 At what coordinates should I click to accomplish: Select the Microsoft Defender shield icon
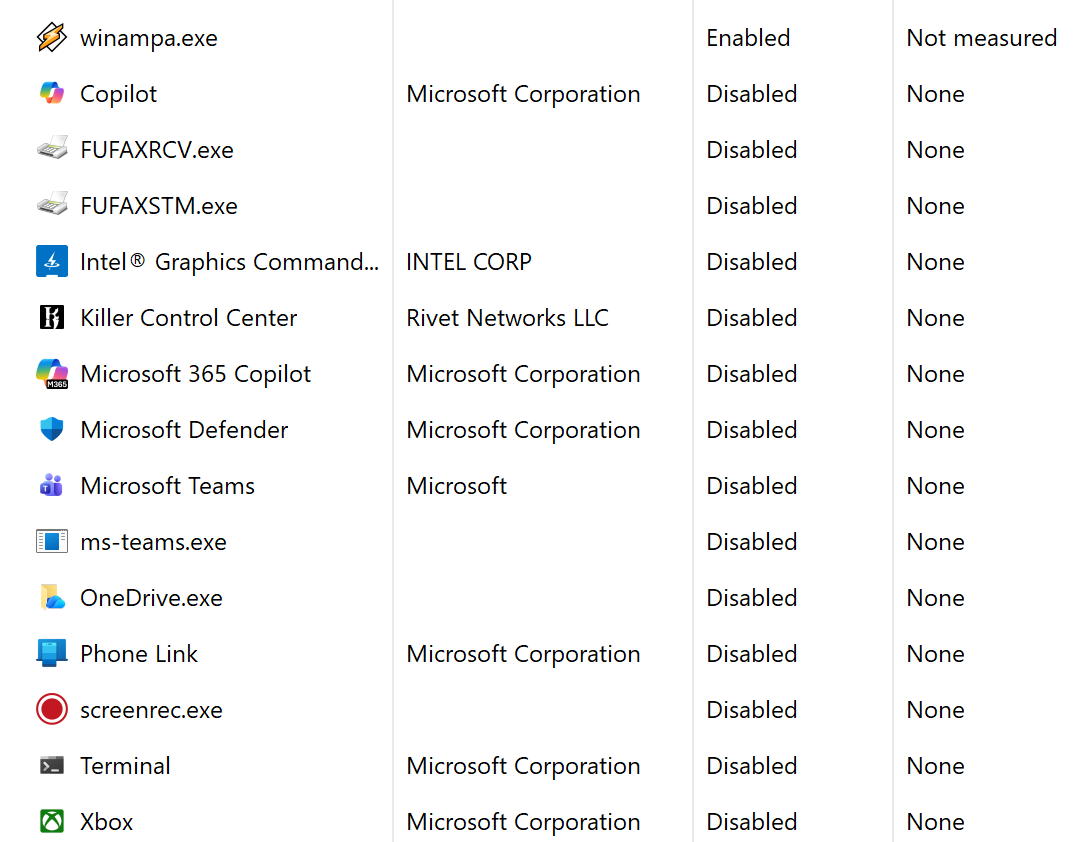tap(51, 430)
